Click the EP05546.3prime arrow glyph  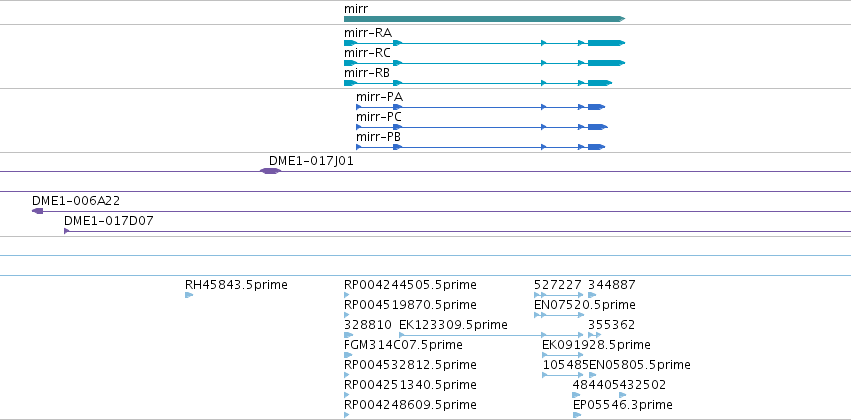(x=577, y=415)
